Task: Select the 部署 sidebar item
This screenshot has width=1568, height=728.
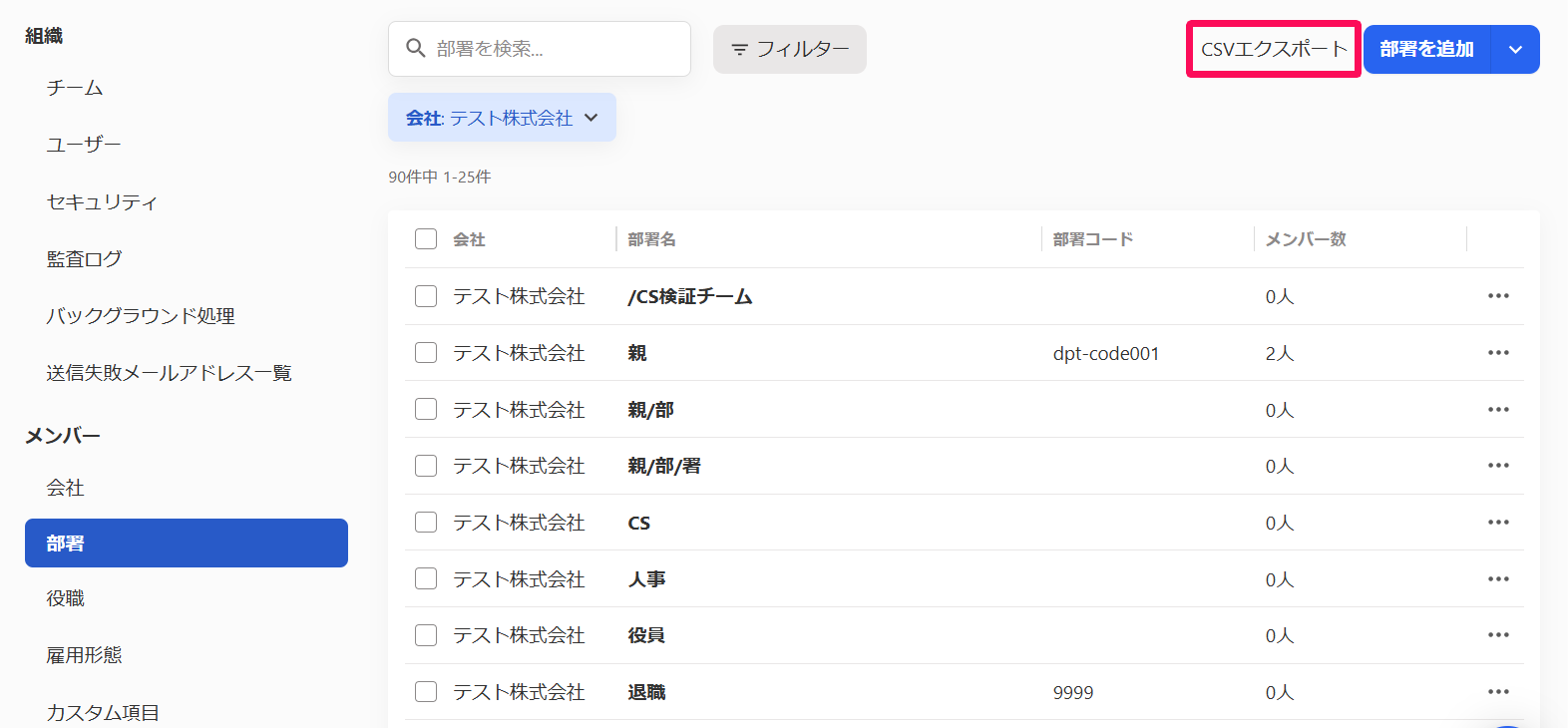Action: tap(187, 543)
